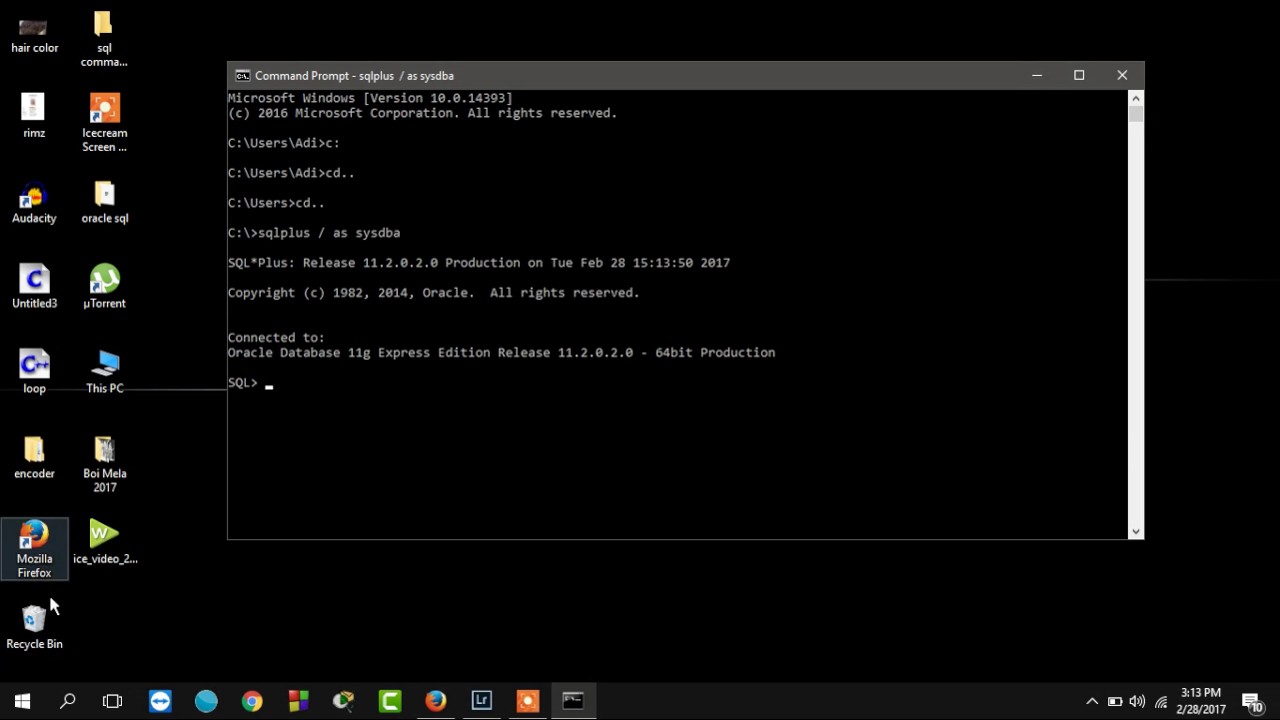Click at the SQL> prompt line
This screenshot has width=1280, height=720.
point(250,383)
